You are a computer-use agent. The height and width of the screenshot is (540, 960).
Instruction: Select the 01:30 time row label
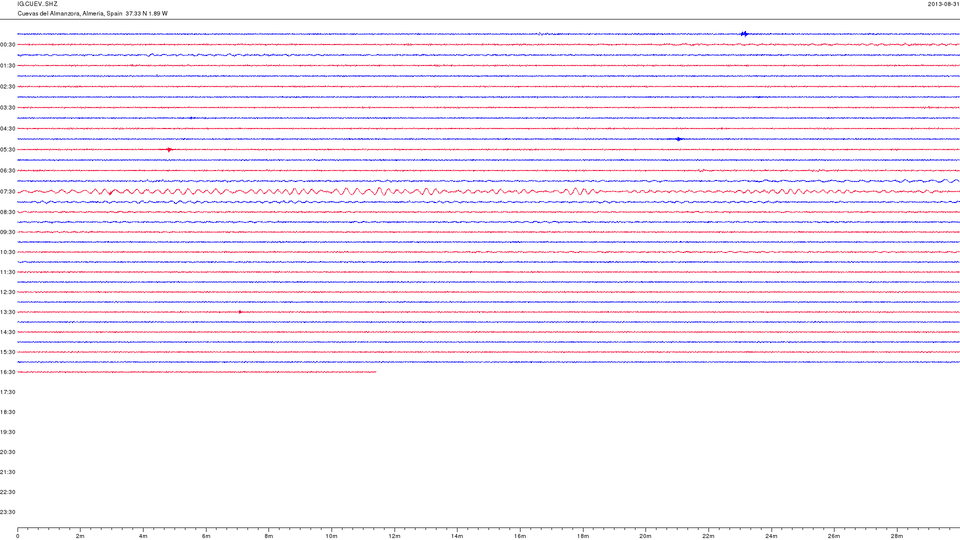[x=7, y=66]
